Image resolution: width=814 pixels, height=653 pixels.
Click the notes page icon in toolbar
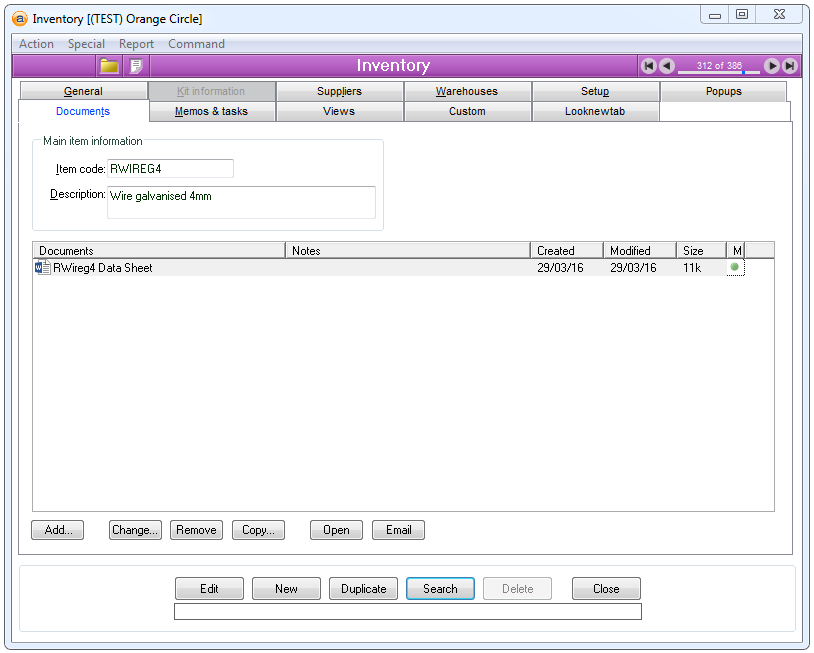[x=136, y=66]
